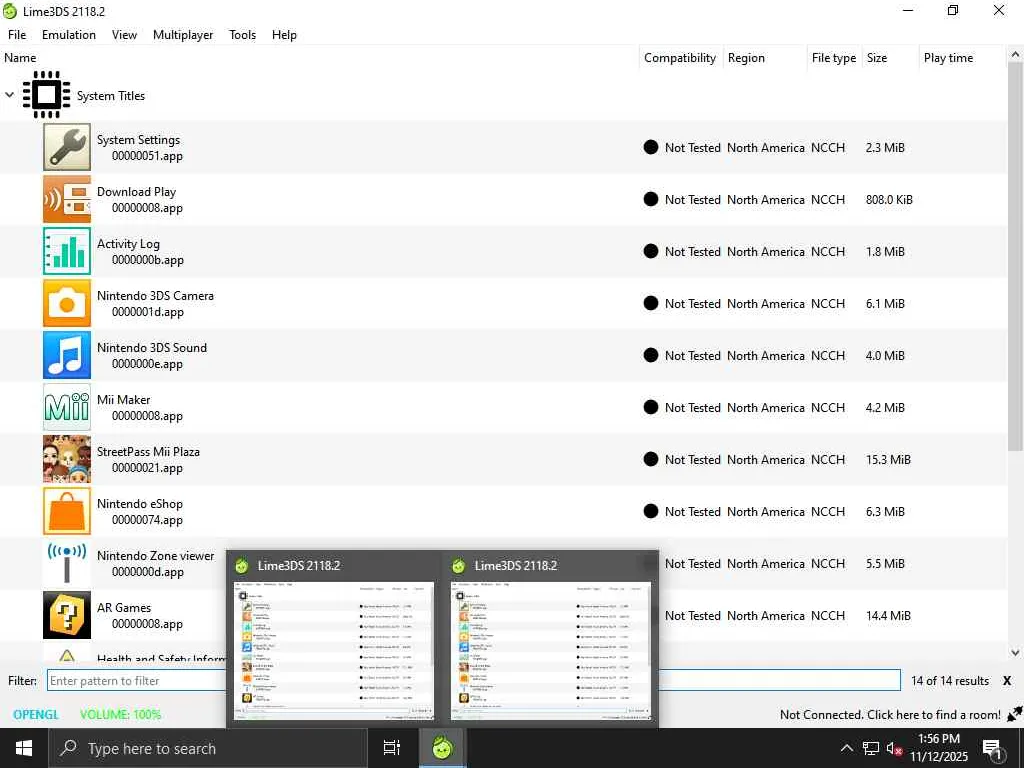Open the notification center icon

pos(993,749)
